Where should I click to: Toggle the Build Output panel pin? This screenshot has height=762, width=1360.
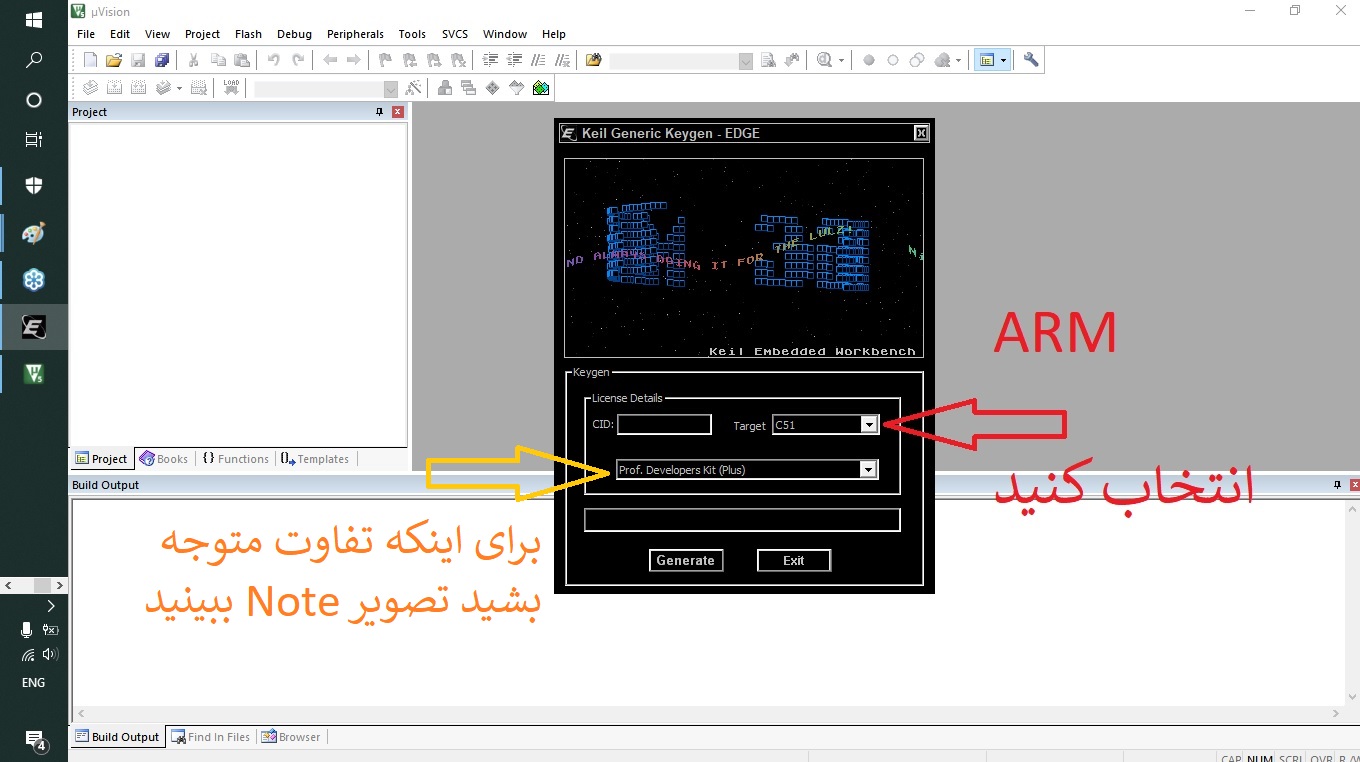(1337, 485)
